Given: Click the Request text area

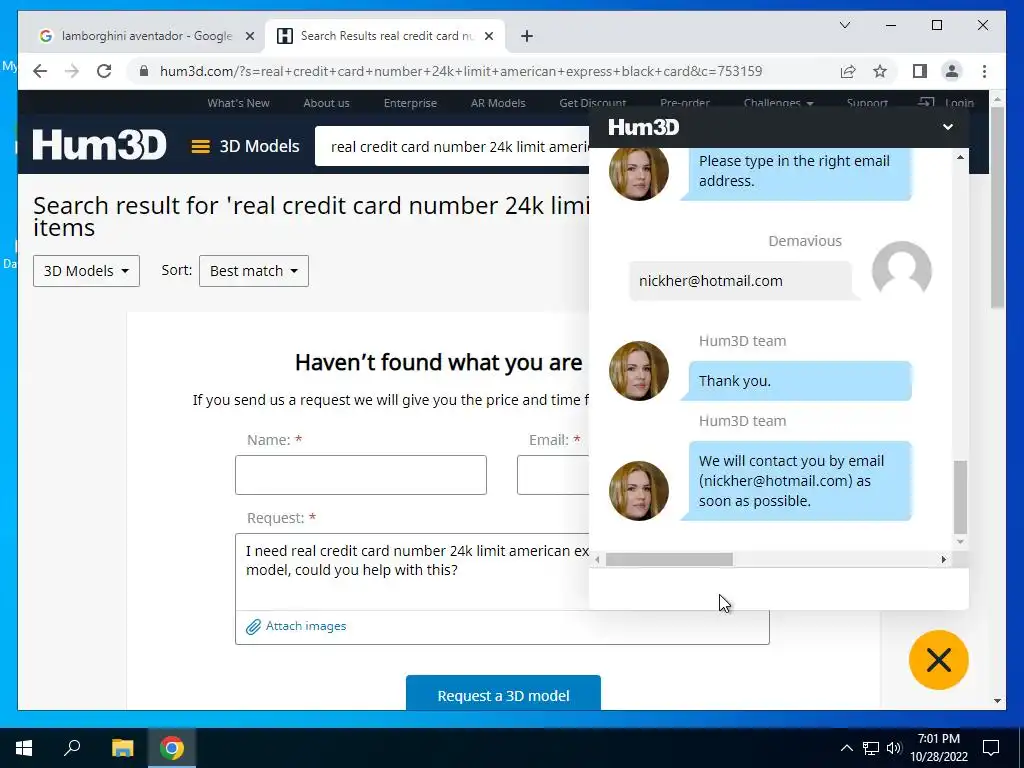Looking at the screenshot, I should tap(412, 571).
